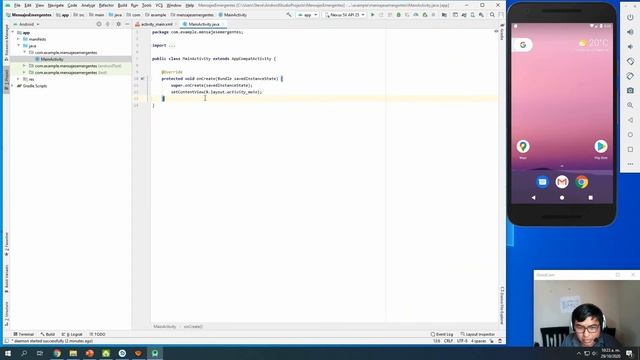The image size is (640, 360).
Task: Click the emulator volume up icon
Action: [630, 32]
